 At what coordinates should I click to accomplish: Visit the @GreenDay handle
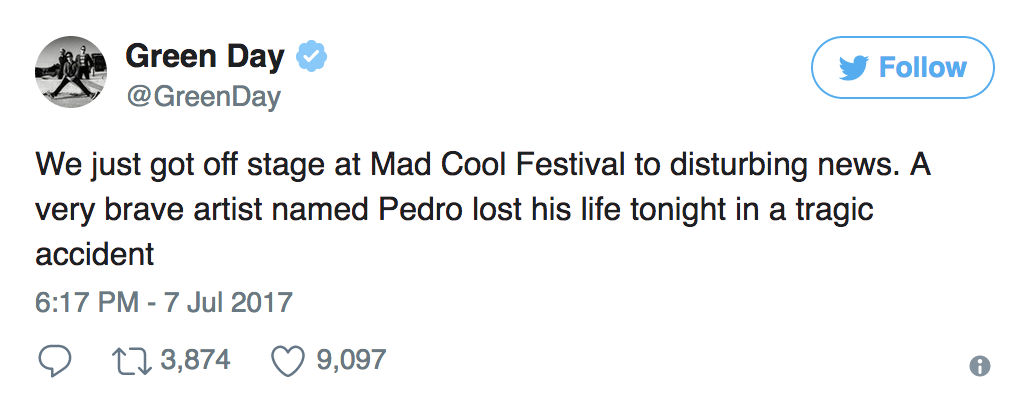(x=204, y=97)
